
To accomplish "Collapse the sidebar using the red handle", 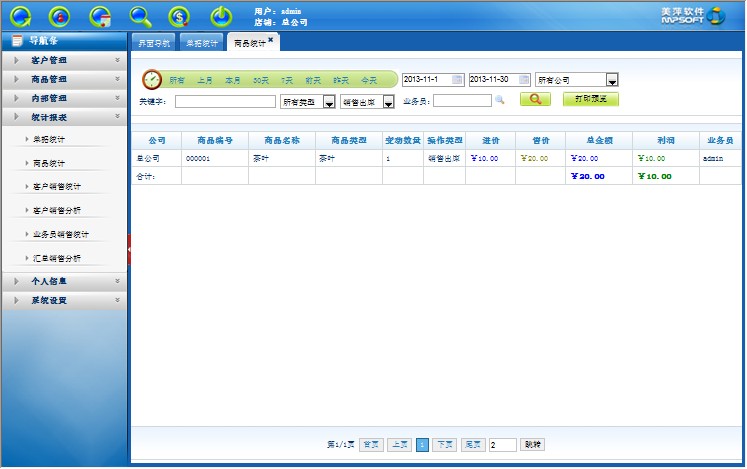I will pyautogui.click(x=130, y=249).
